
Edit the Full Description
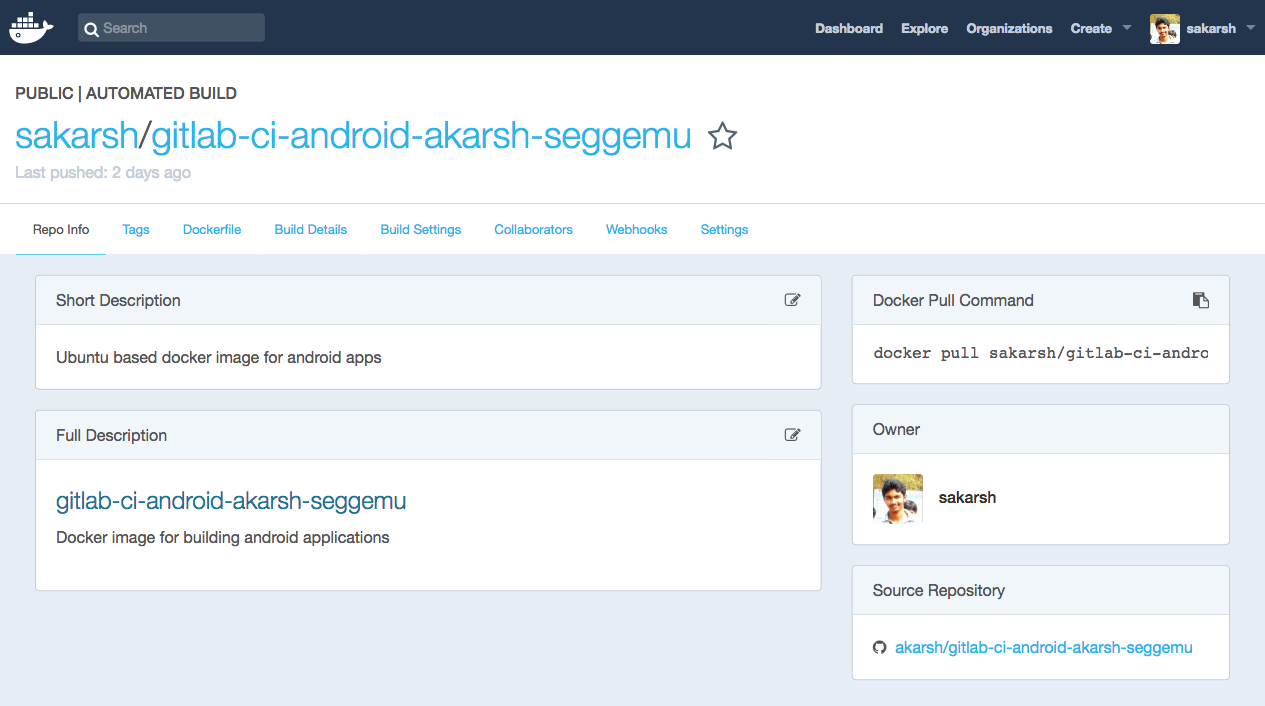pyautogui.click(x=793, y=435)
